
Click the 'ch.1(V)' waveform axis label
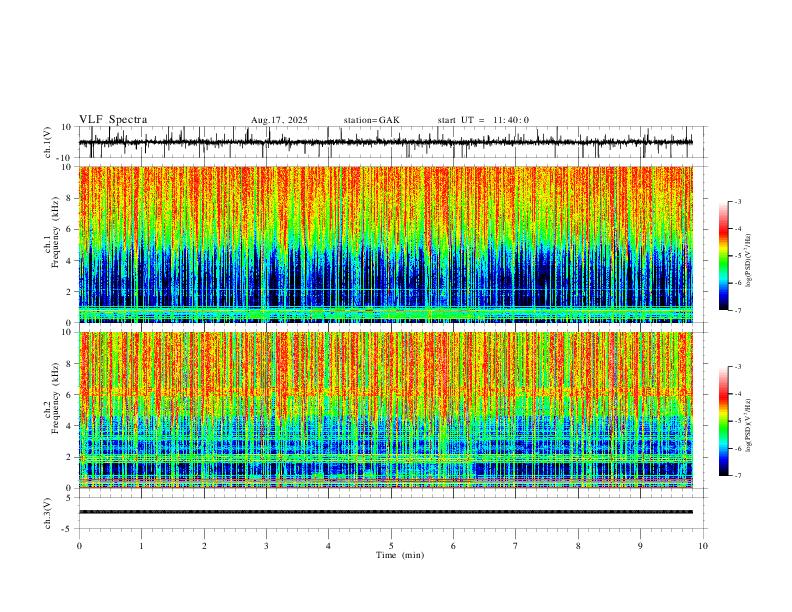(48, 142)
